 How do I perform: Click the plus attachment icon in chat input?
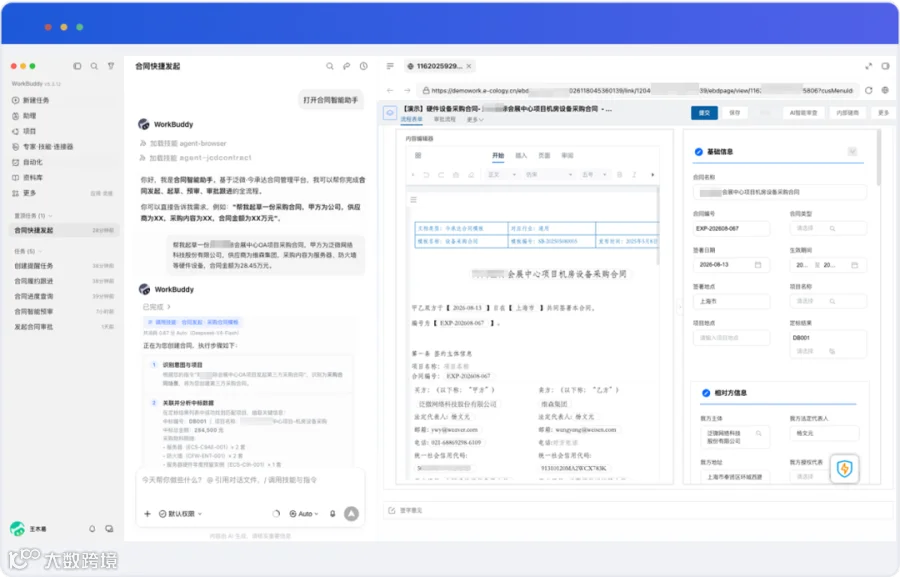(x=148, y=513)
